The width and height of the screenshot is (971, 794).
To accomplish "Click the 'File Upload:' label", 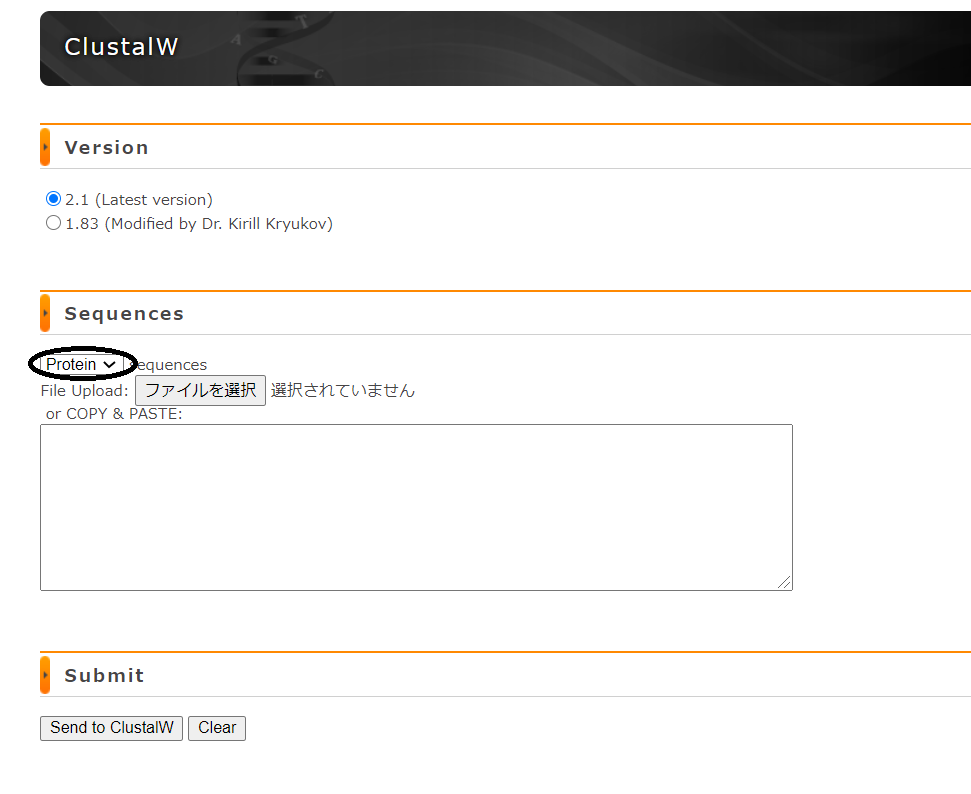I will 84,391.
